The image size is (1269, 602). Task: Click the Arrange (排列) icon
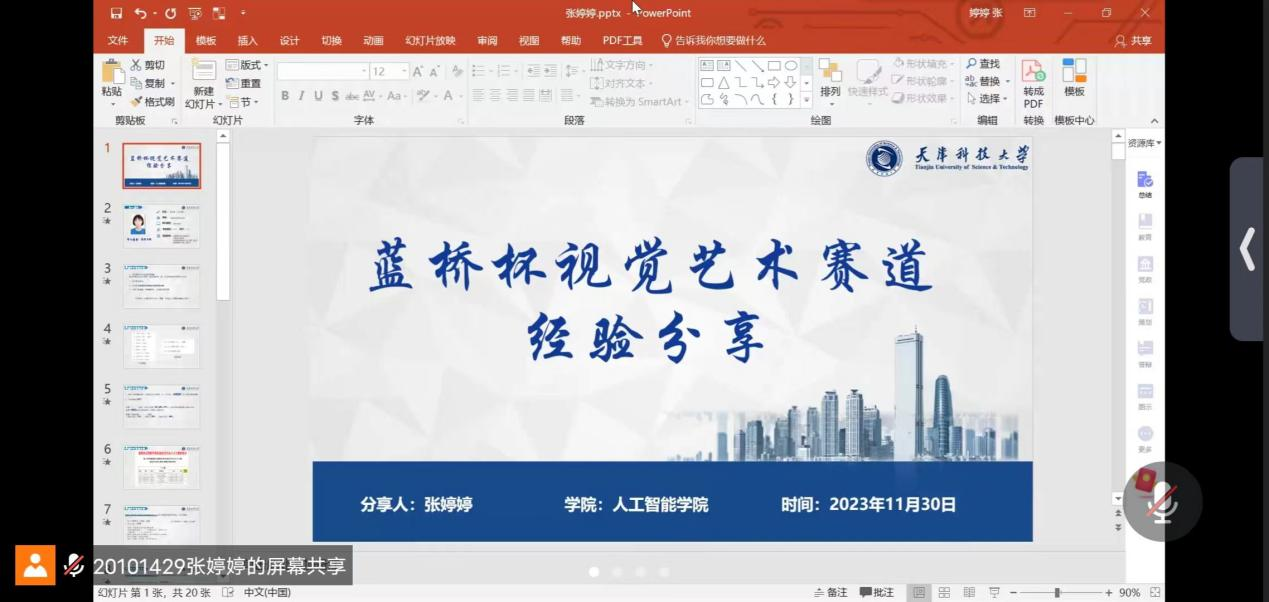830,72
